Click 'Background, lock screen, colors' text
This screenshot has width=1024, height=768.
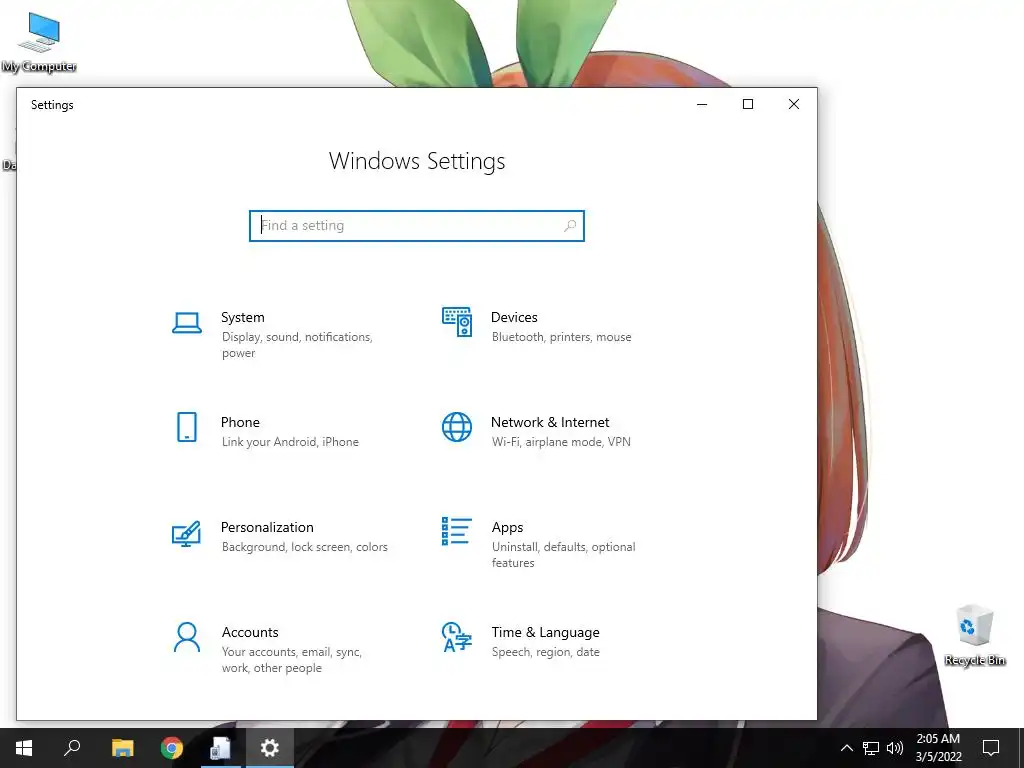click(x=304, y=547)
